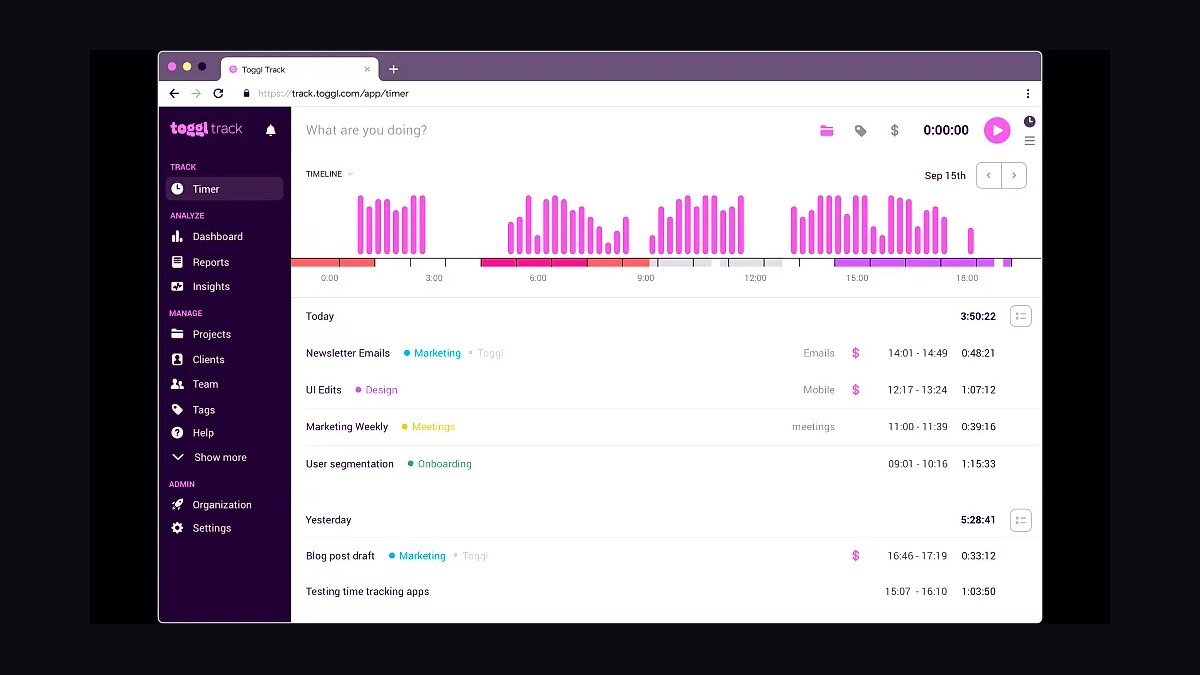Viewport: 1200px width, 675px height.
Task: Click the Insights pulse icon
Action: click(177, 286)
